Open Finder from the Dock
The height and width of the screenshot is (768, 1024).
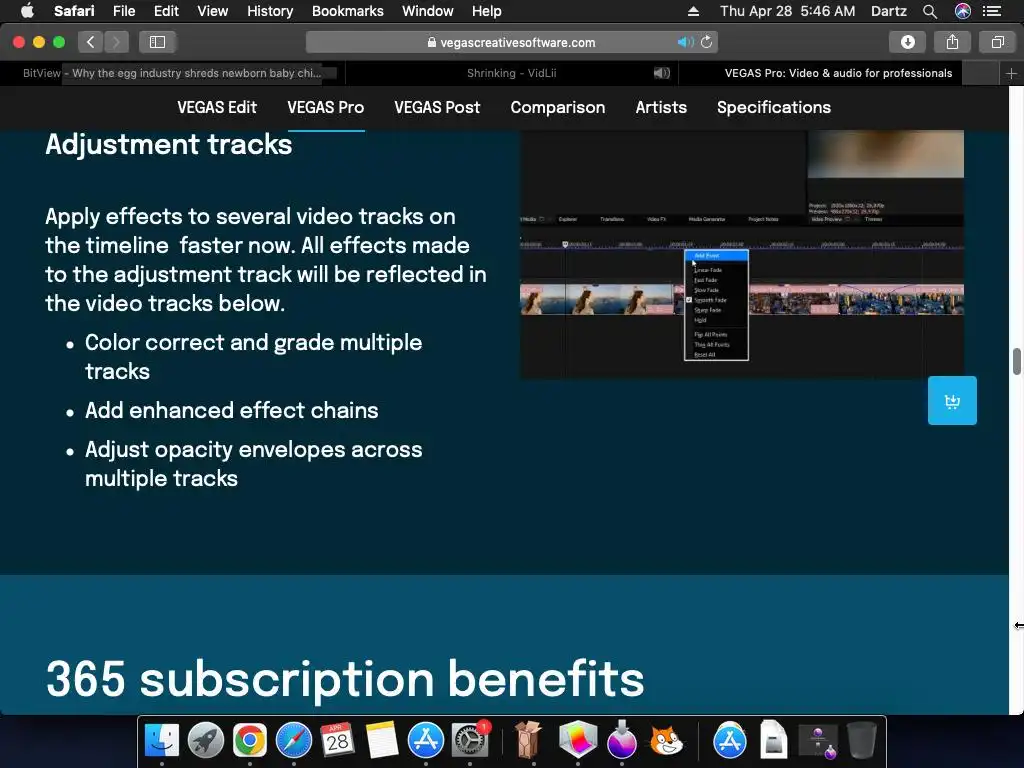point(161,741)
